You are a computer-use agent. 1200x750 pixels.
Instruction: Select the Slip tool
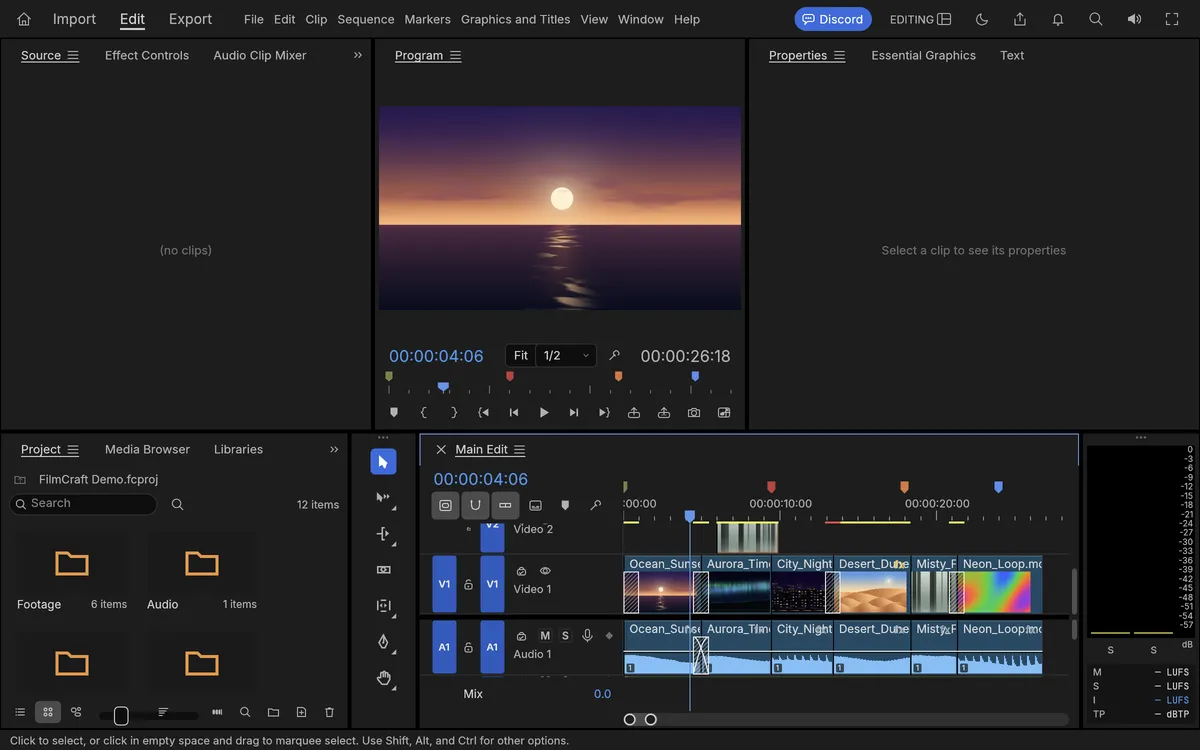pos(383,605)
